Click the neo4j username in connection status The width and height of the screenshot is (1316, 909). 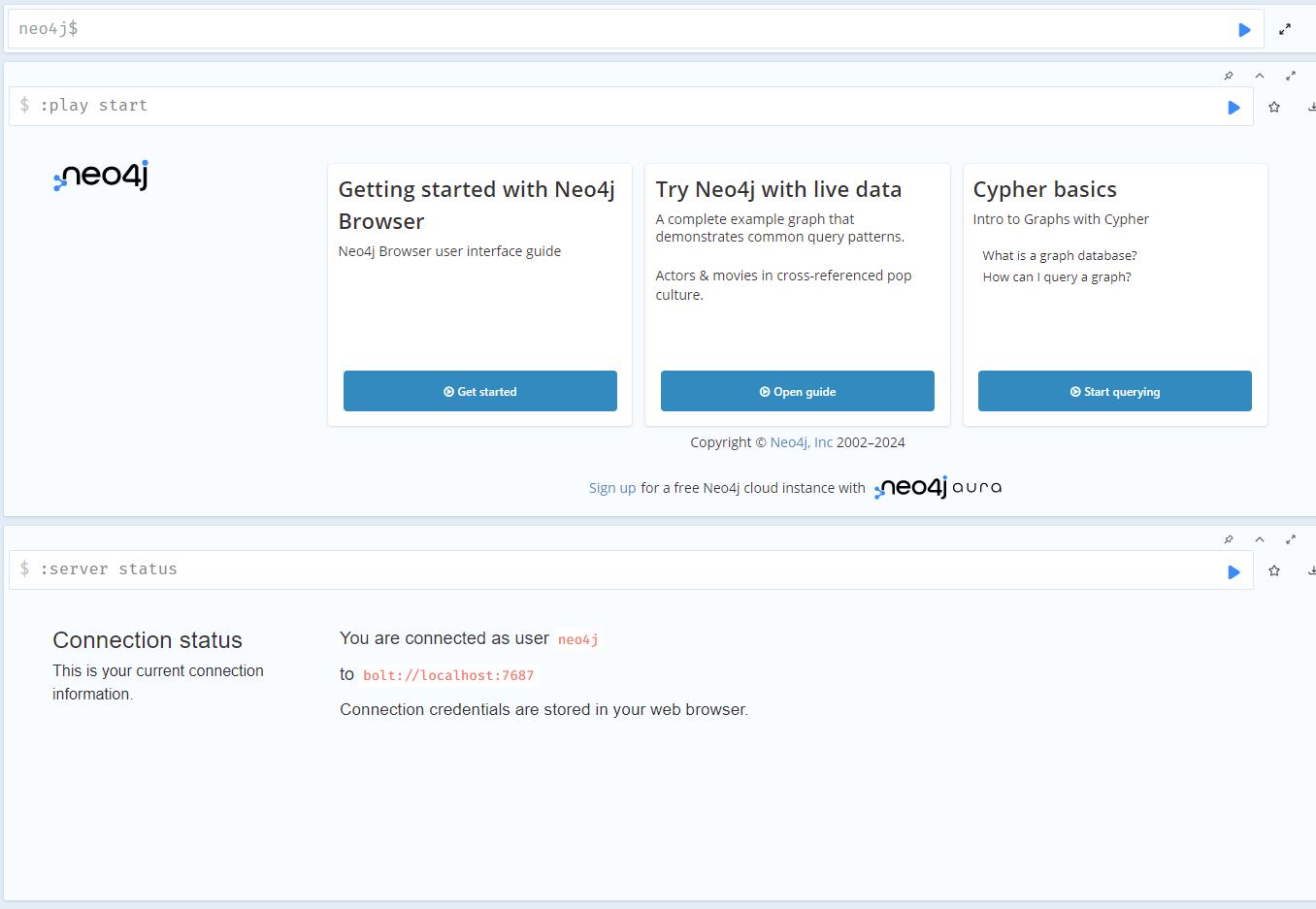coord(578,639)
